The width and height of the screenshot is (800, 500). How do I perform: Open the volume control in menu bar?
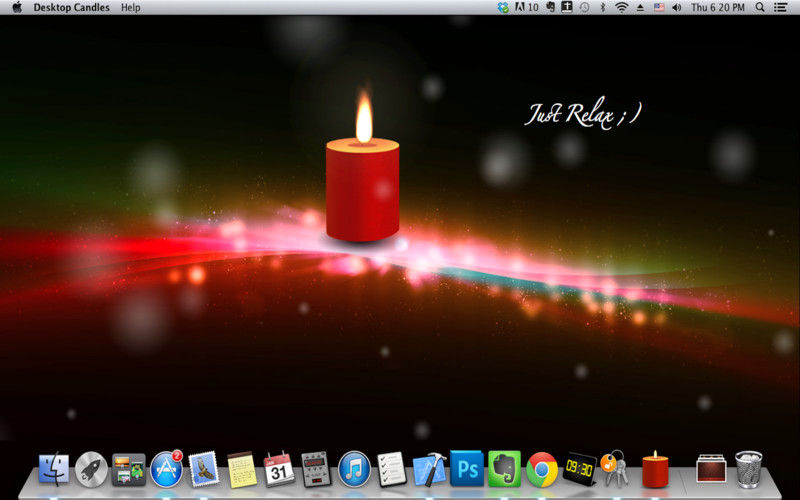(x=677, y=8)
